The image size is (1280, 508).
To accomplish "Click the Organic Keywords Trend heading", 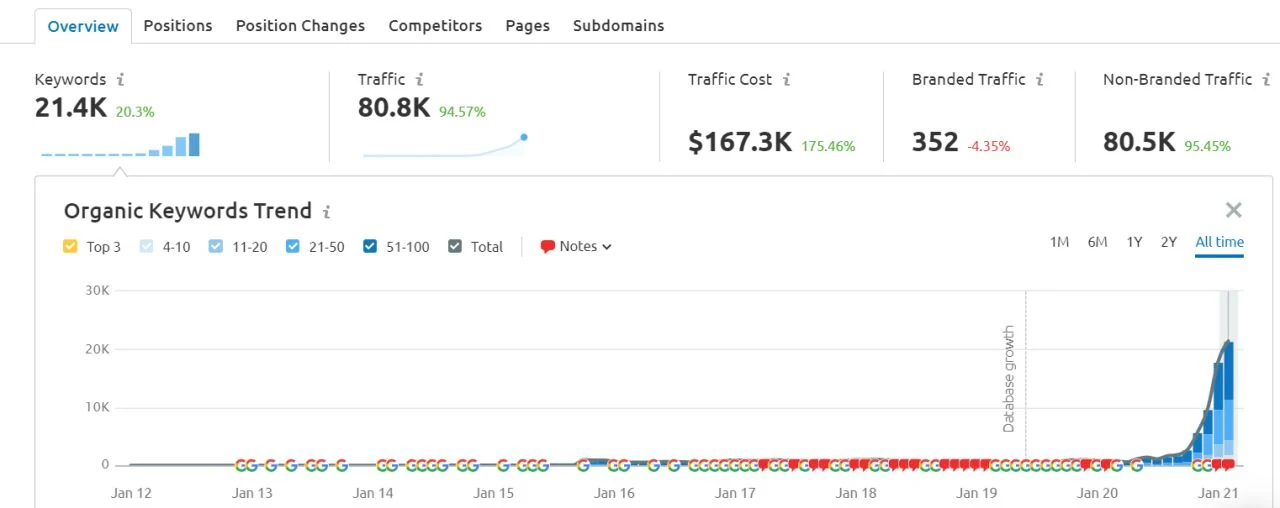I will point(188,211).
